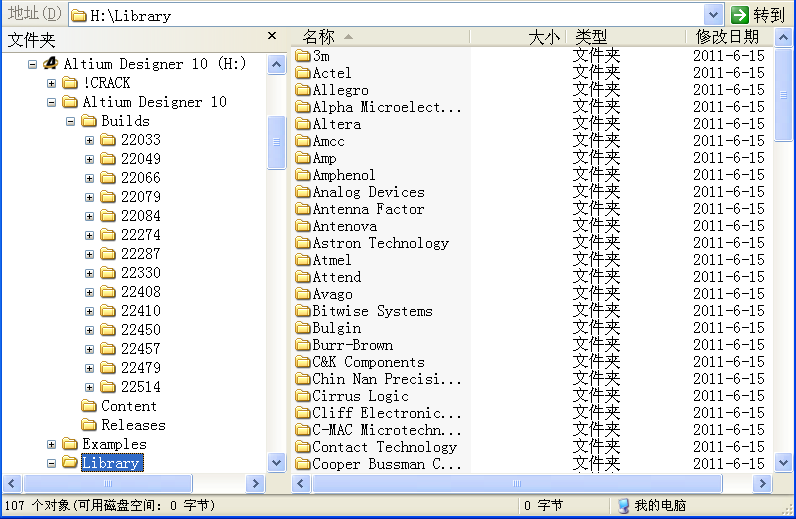Select the Antenna Factor folder name
Viewport: 796px width, 519px height.
coord(369,209)
